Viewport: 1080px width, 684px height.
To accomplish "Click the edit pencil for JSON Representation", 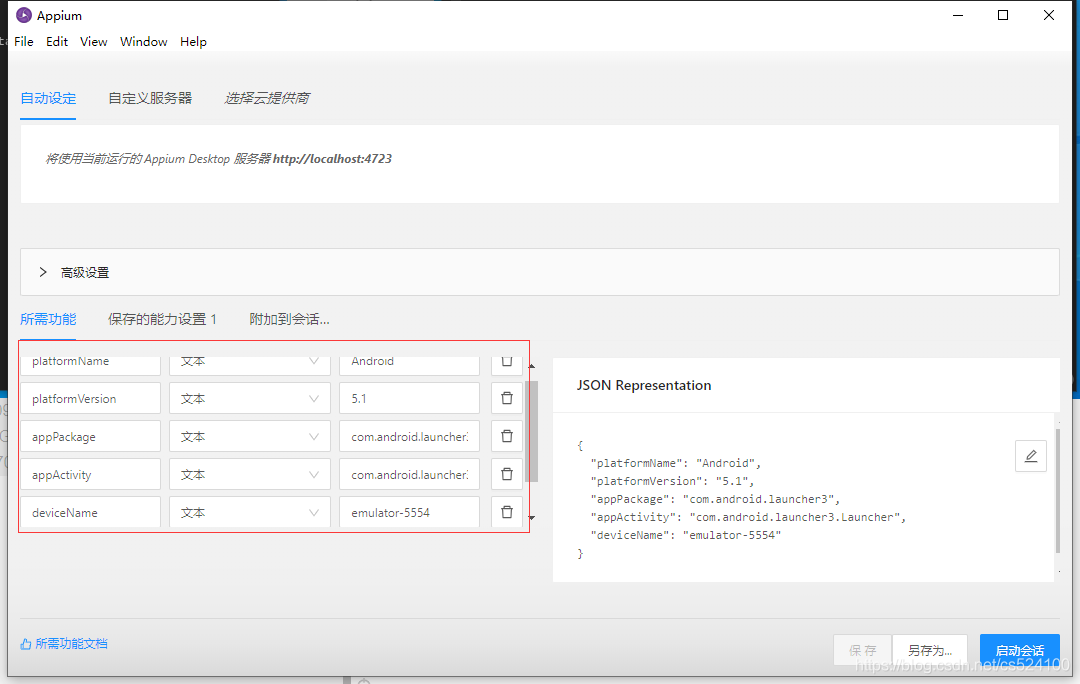I will (x=1030, y=456).
